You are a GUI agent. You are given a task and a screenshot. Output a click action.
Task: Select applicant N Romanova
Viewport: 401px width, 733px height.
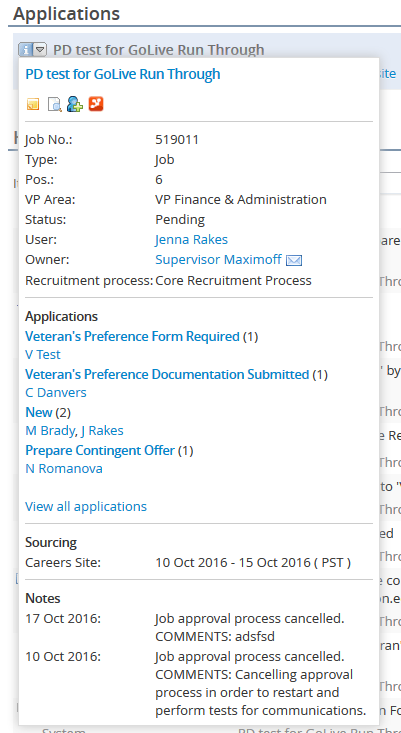(x=64, y=469)
